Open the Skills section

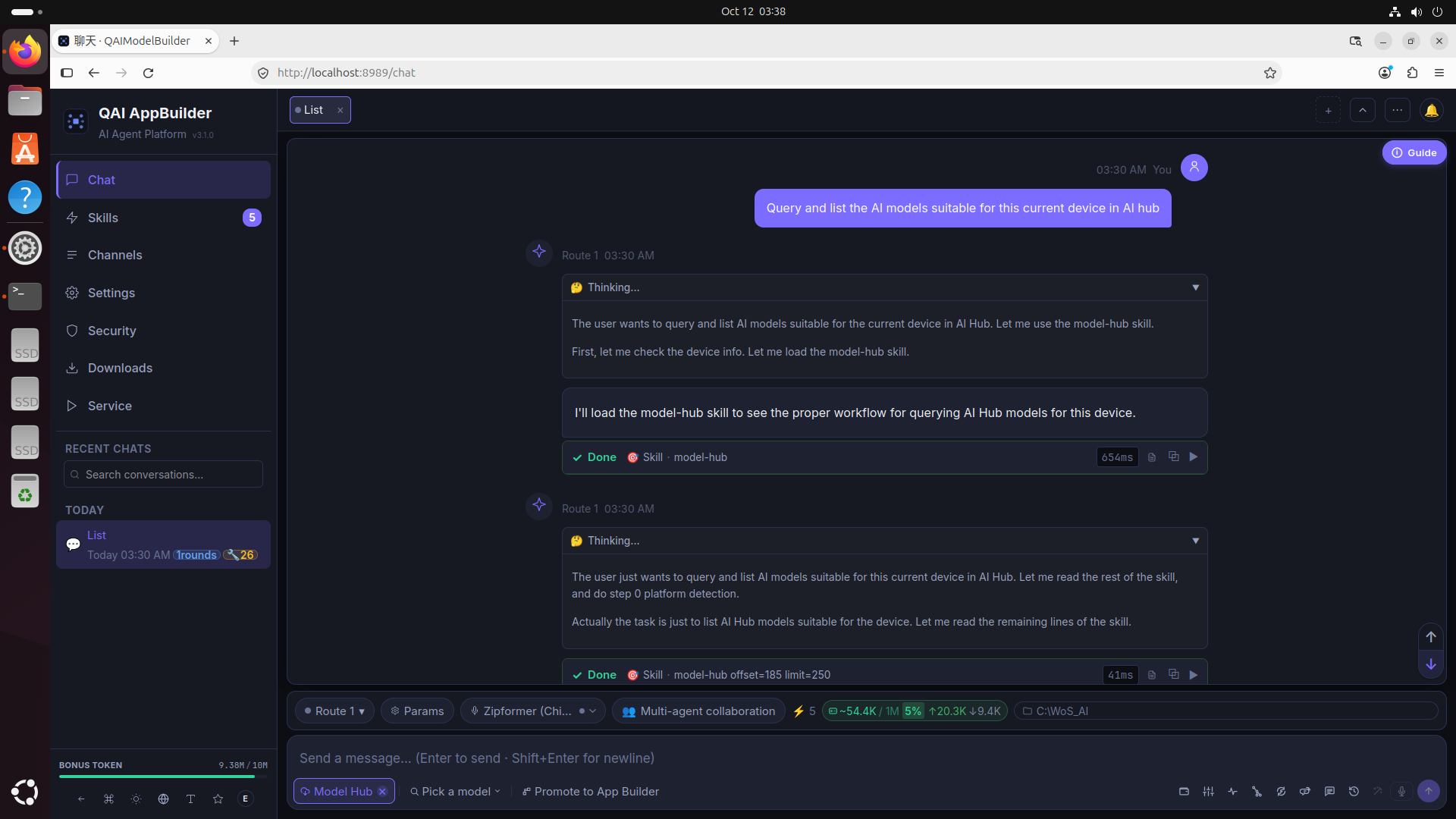163,218
